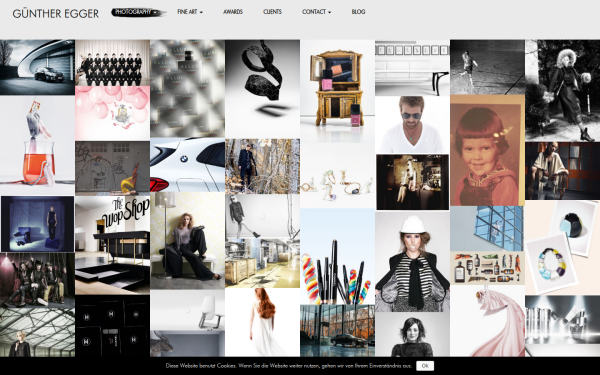Open the smiling dark-haired woman portrait
Screen dimensions: 600x375
pos(412,334)
